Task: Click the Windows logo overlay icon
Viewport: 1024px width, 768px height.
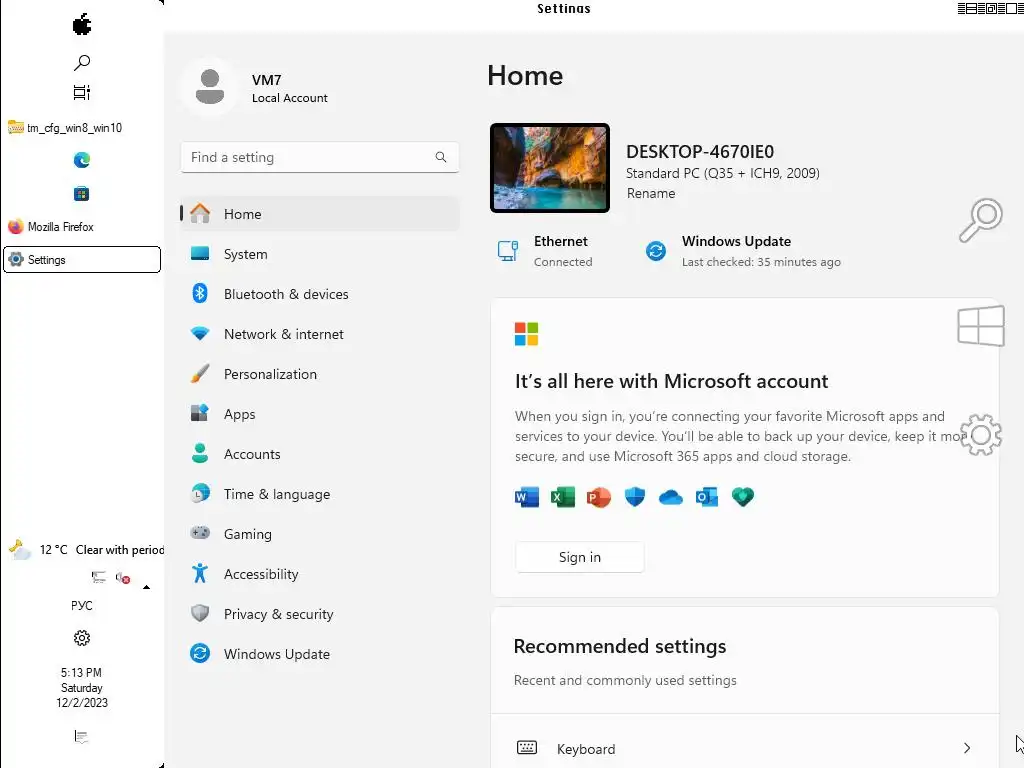Action: pyautogui.click(x=981, y=325)
